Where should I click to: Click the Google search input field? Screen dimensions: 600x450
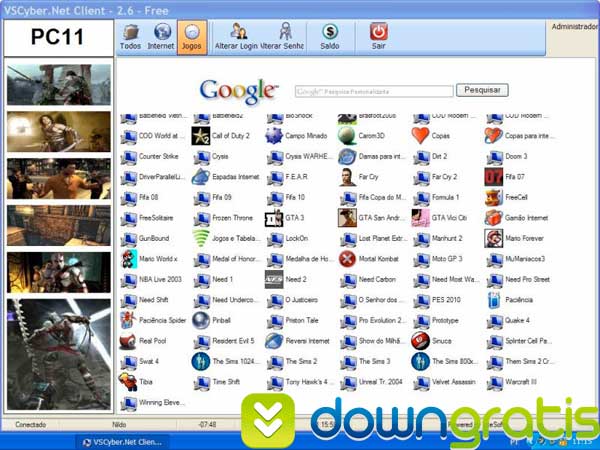tap(374, 91)
